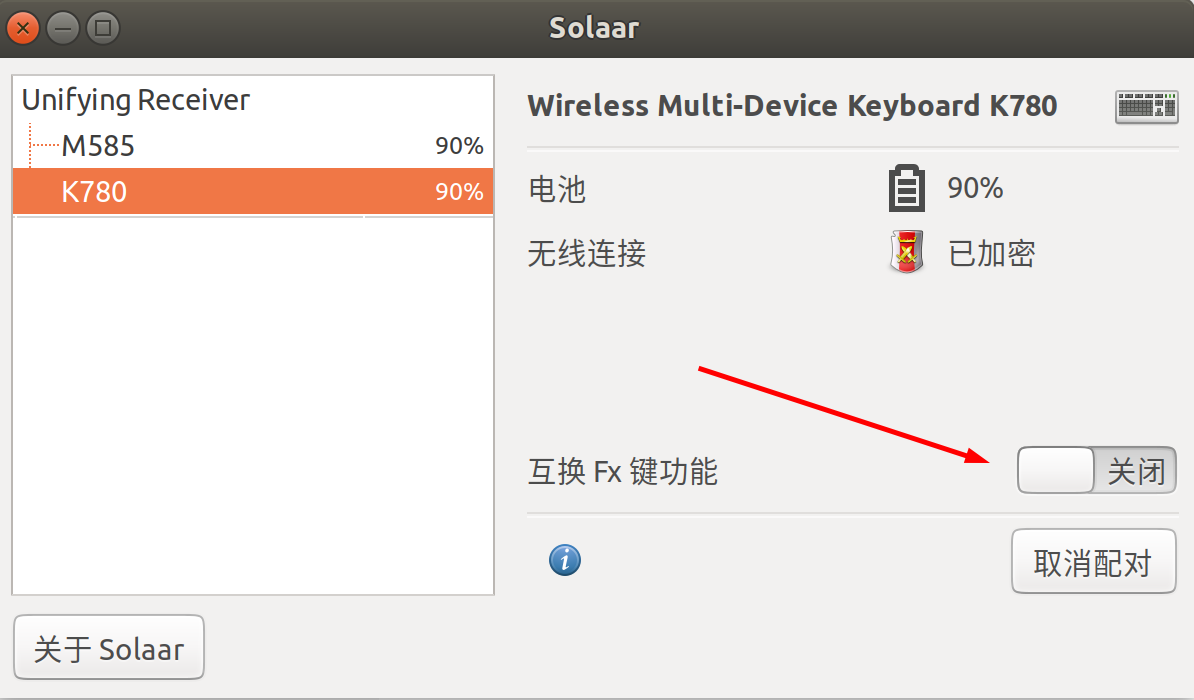
Task: Open the 关于 Solaar about dialog
Action: coord(109,647)
